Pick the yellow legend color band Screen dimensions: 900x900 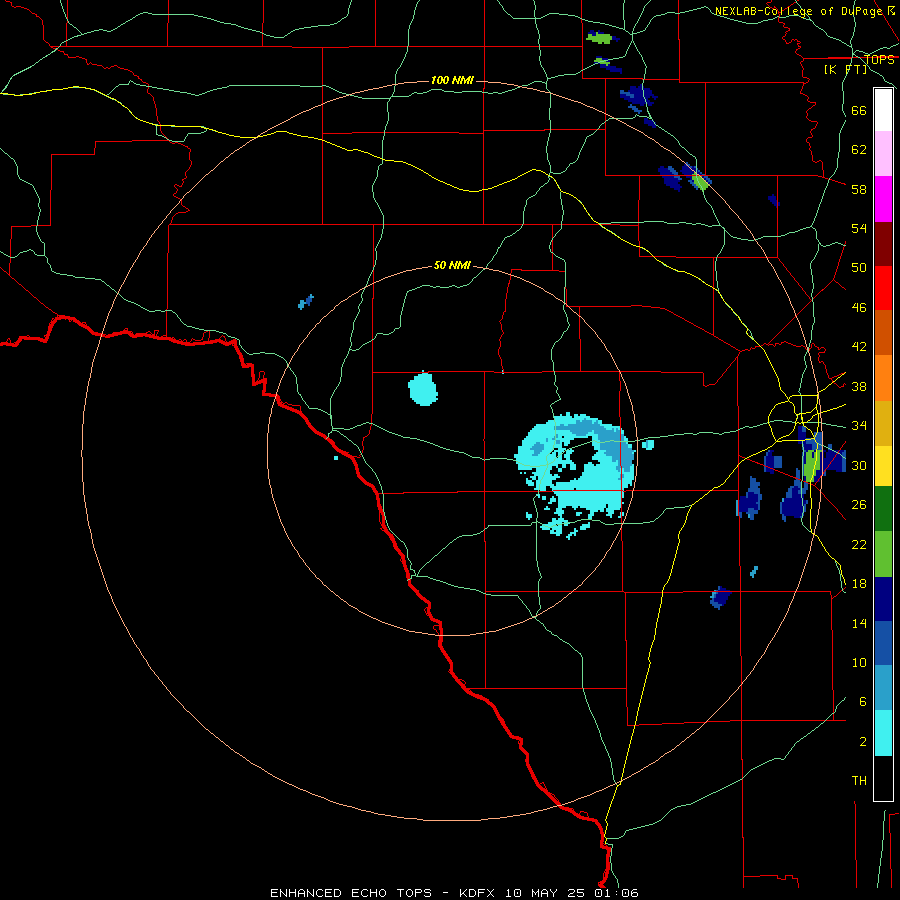coord(883,466)
